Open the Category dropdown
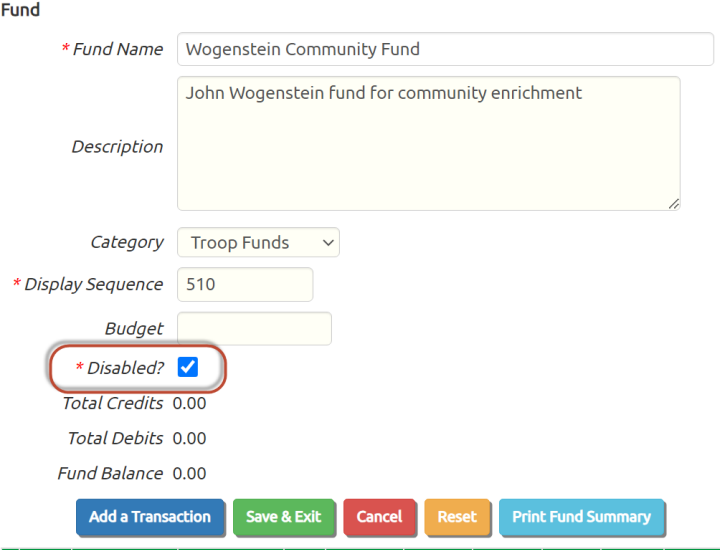720x550 pixels. click(x=258, y=242)
